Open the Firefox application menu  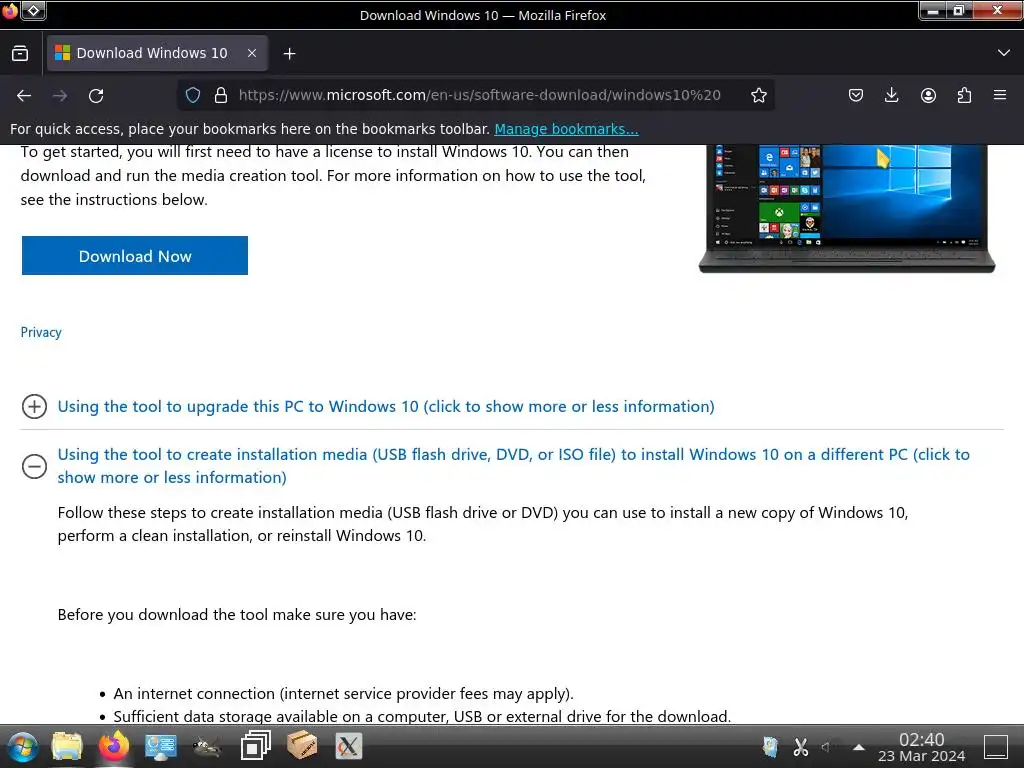pyautogui.click(x=1000, y=95)
